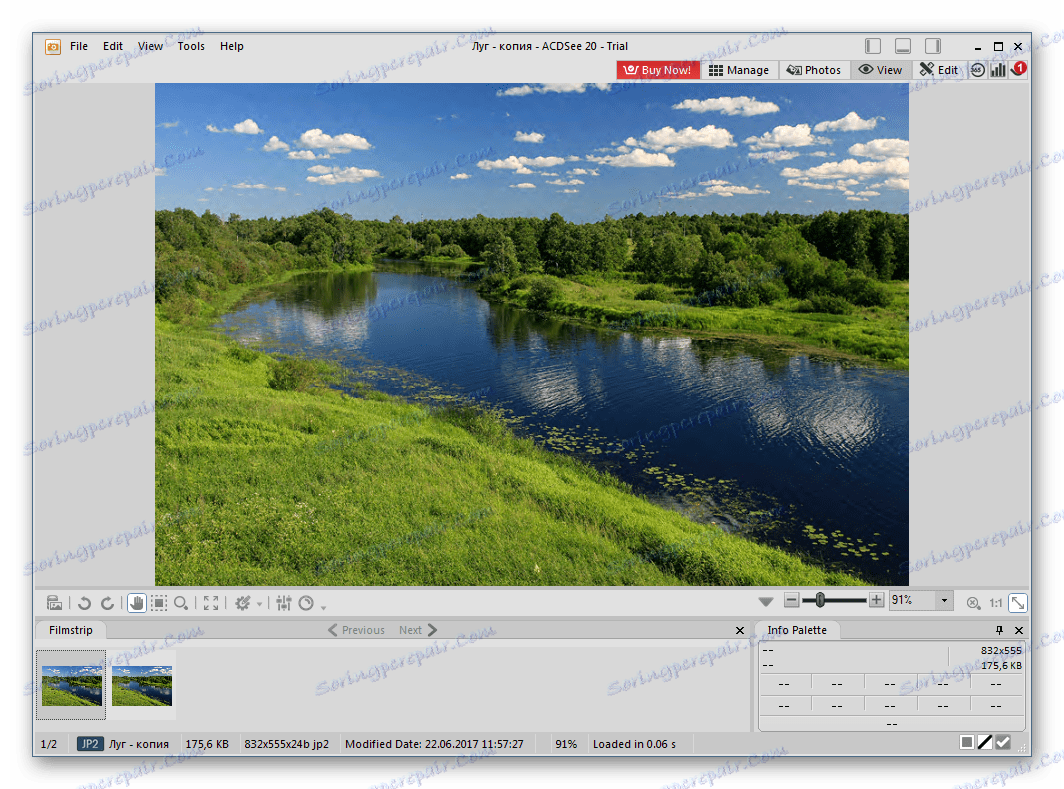Expand the gray triangle navigator dropdown

pyautogui.click(x=766, y=602)
